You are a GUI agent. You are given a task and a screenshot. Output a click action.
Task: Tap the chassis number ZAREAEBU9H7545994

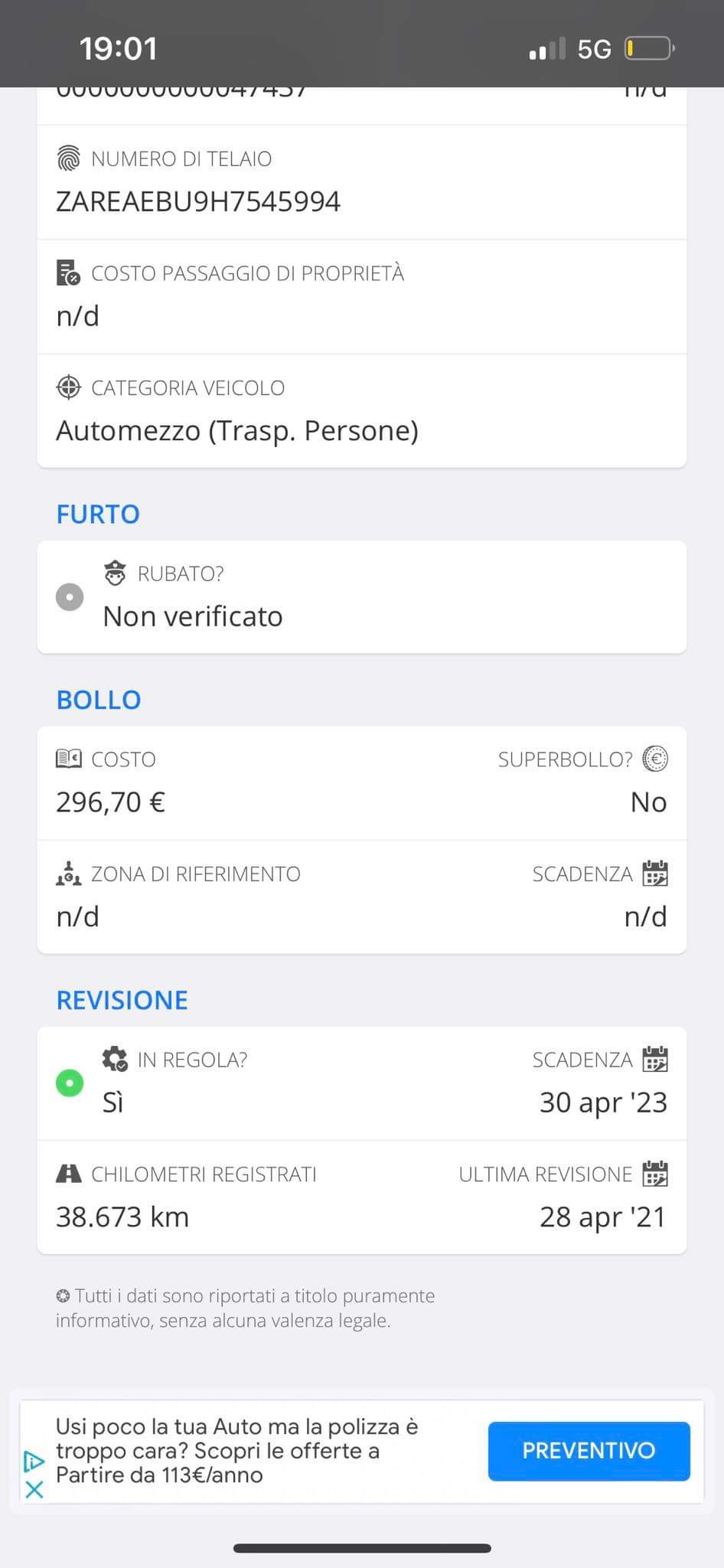click(x=198, y=202)
